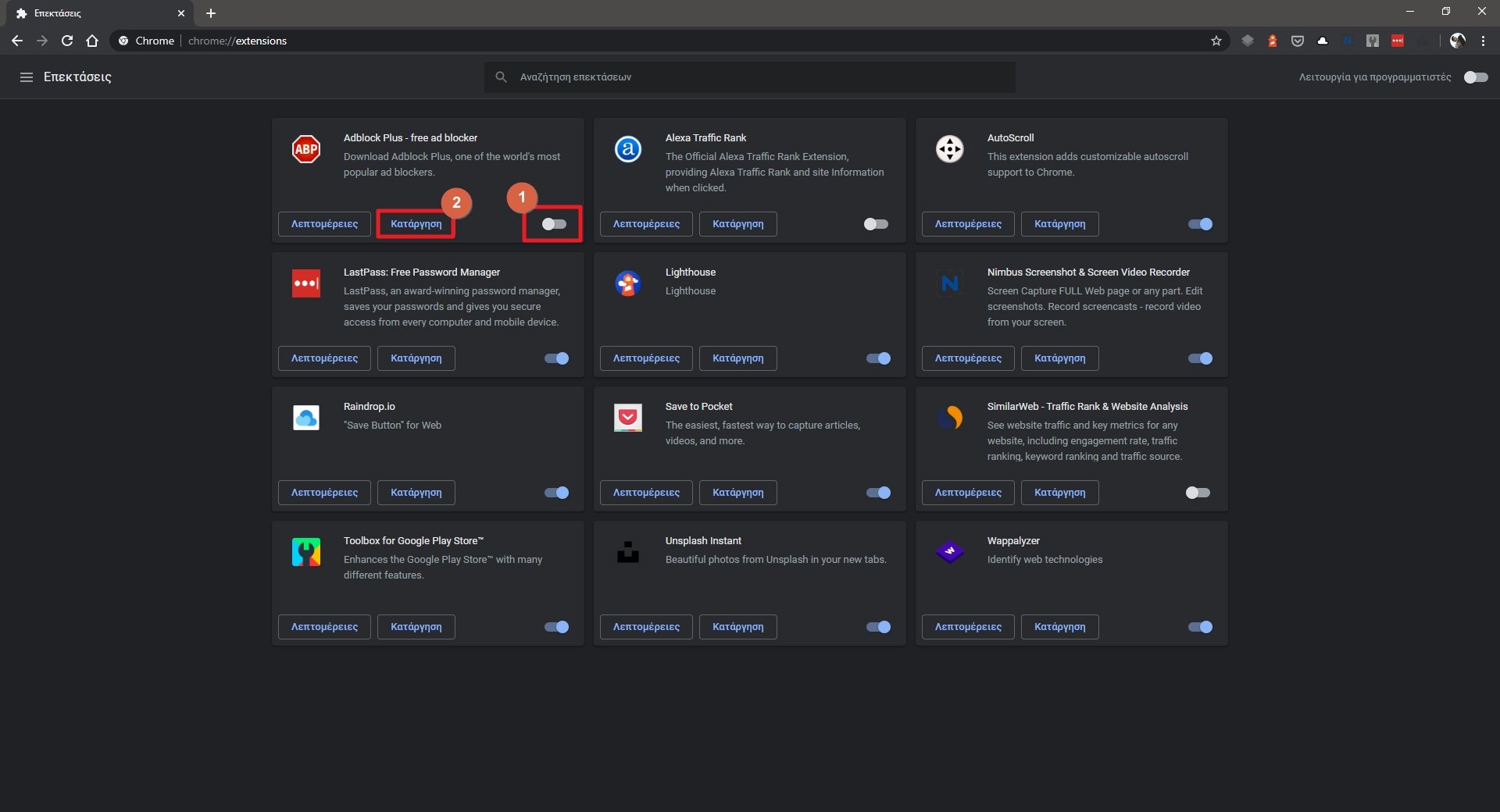Image resolution: width=1500 pixels, height=812 pixels.
Task: Bookmark this page with star icon
Action: coord(1216,41)
